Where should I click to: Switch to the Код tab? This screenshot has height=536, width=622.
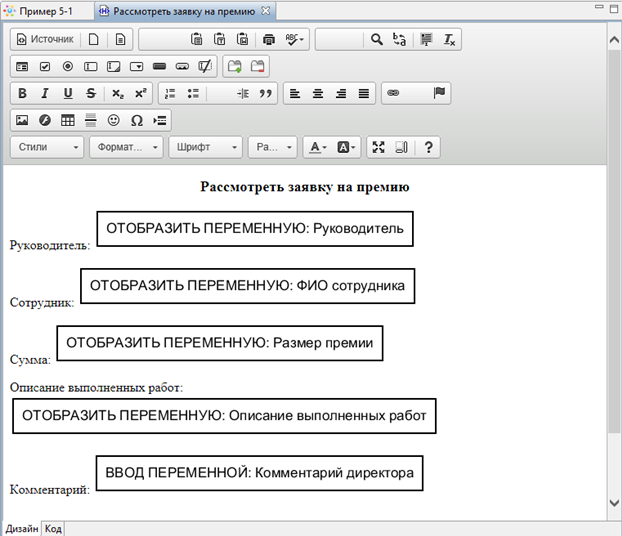tap(53, 528)
